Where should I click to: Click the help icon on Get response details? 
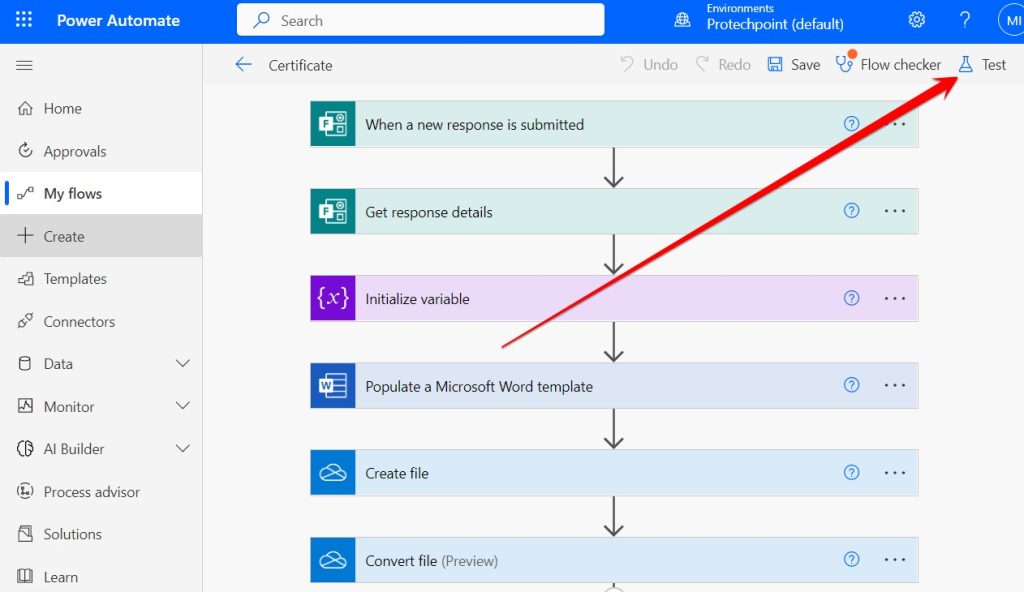tap(851, 211)
